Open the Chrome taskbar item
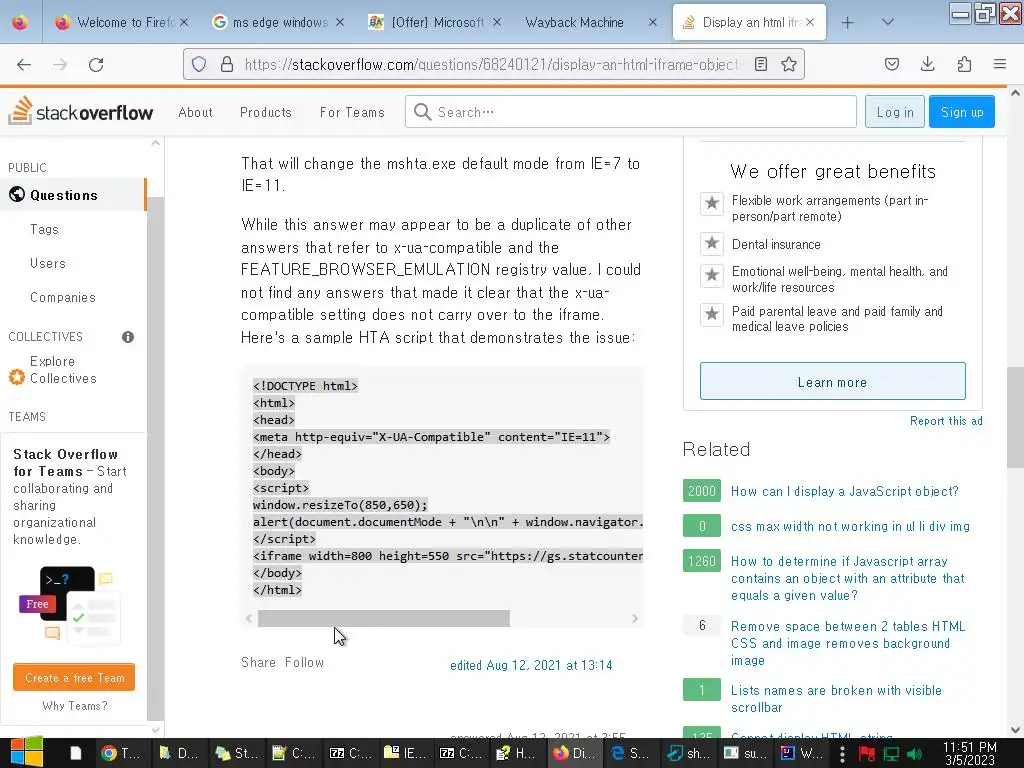 (x=122, y=753)
